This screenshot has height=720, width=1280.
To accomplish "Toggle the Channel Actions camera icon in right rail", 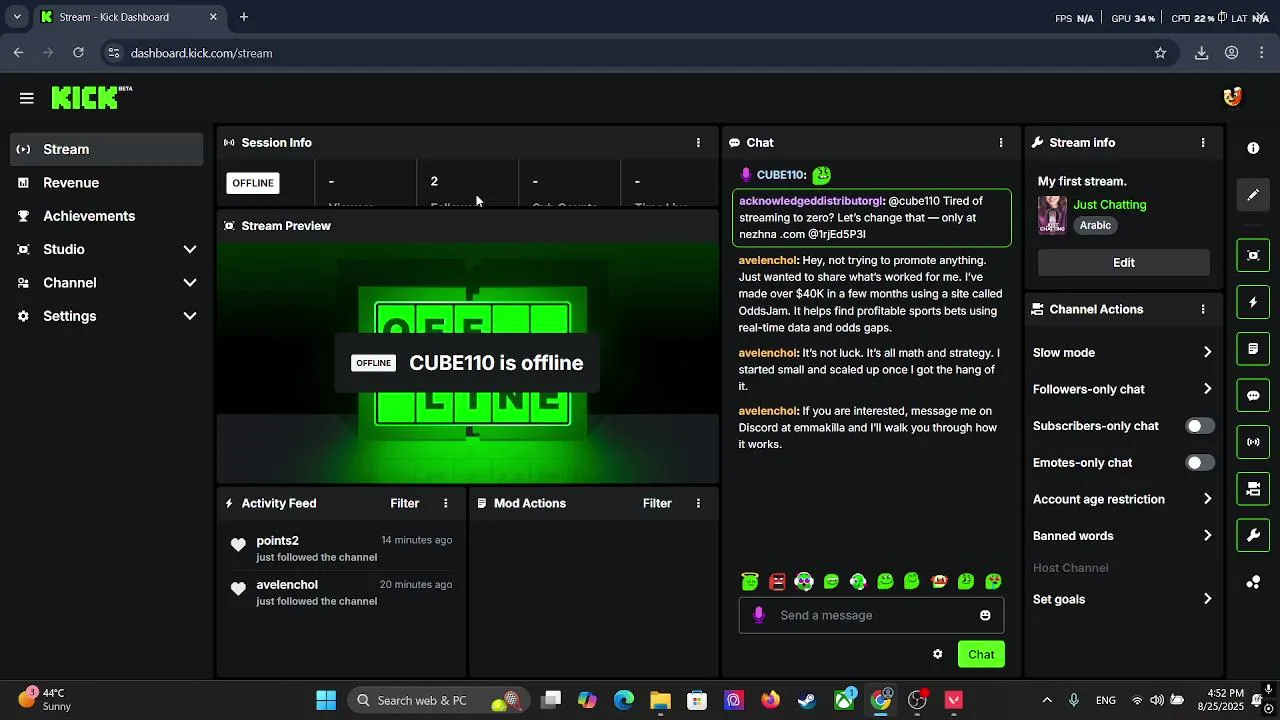I will tap(1253, 489).
